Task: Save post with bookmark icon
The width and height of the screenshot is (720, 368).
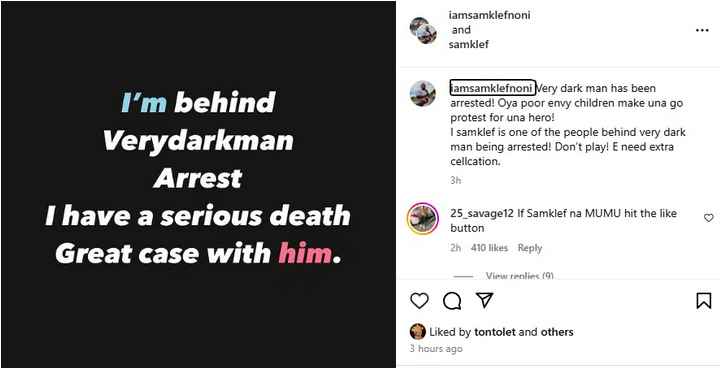Action: [703, 301]
